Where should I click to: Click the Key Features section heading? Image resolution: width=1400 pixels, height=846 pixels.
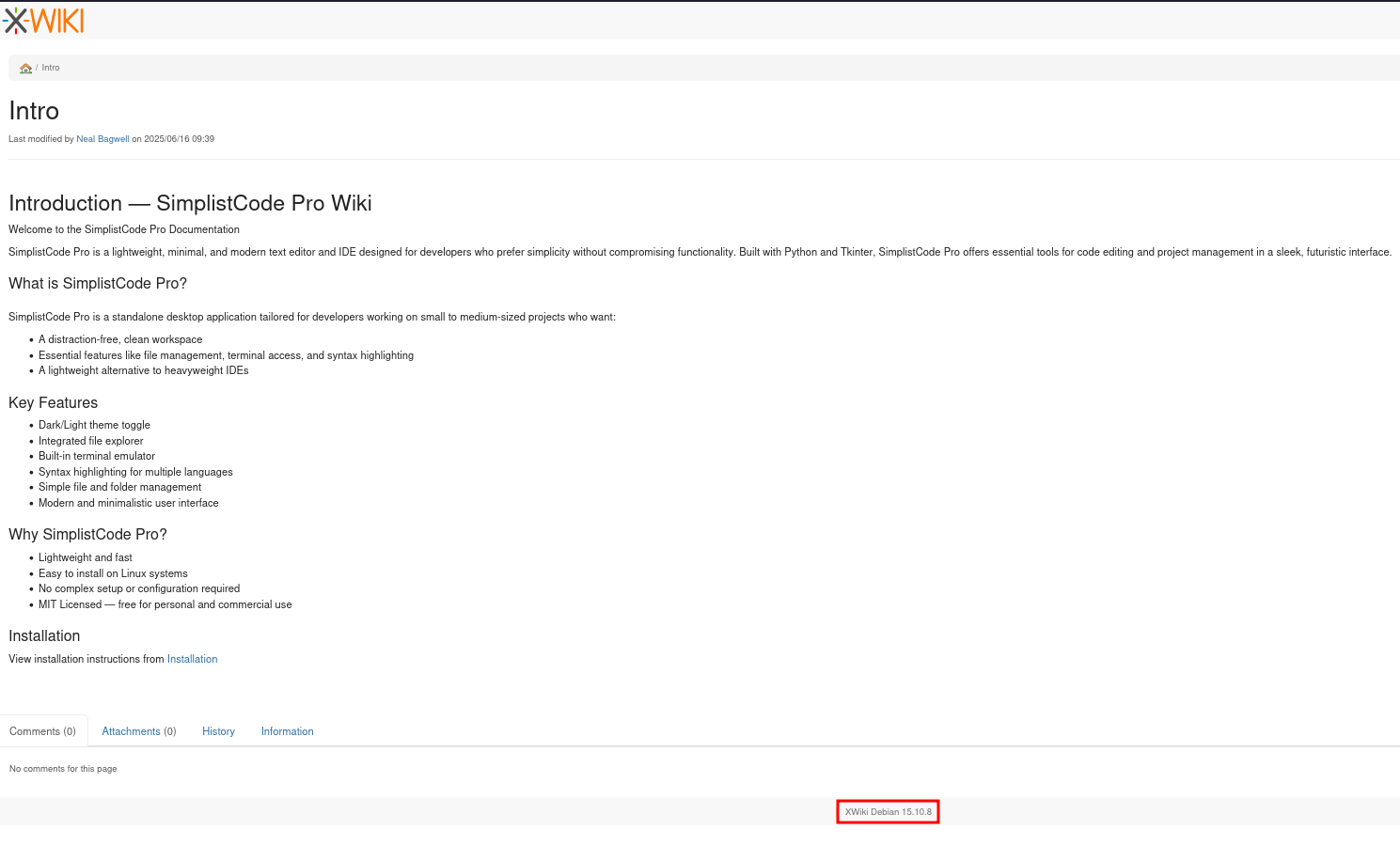click(x=53, y=402)
